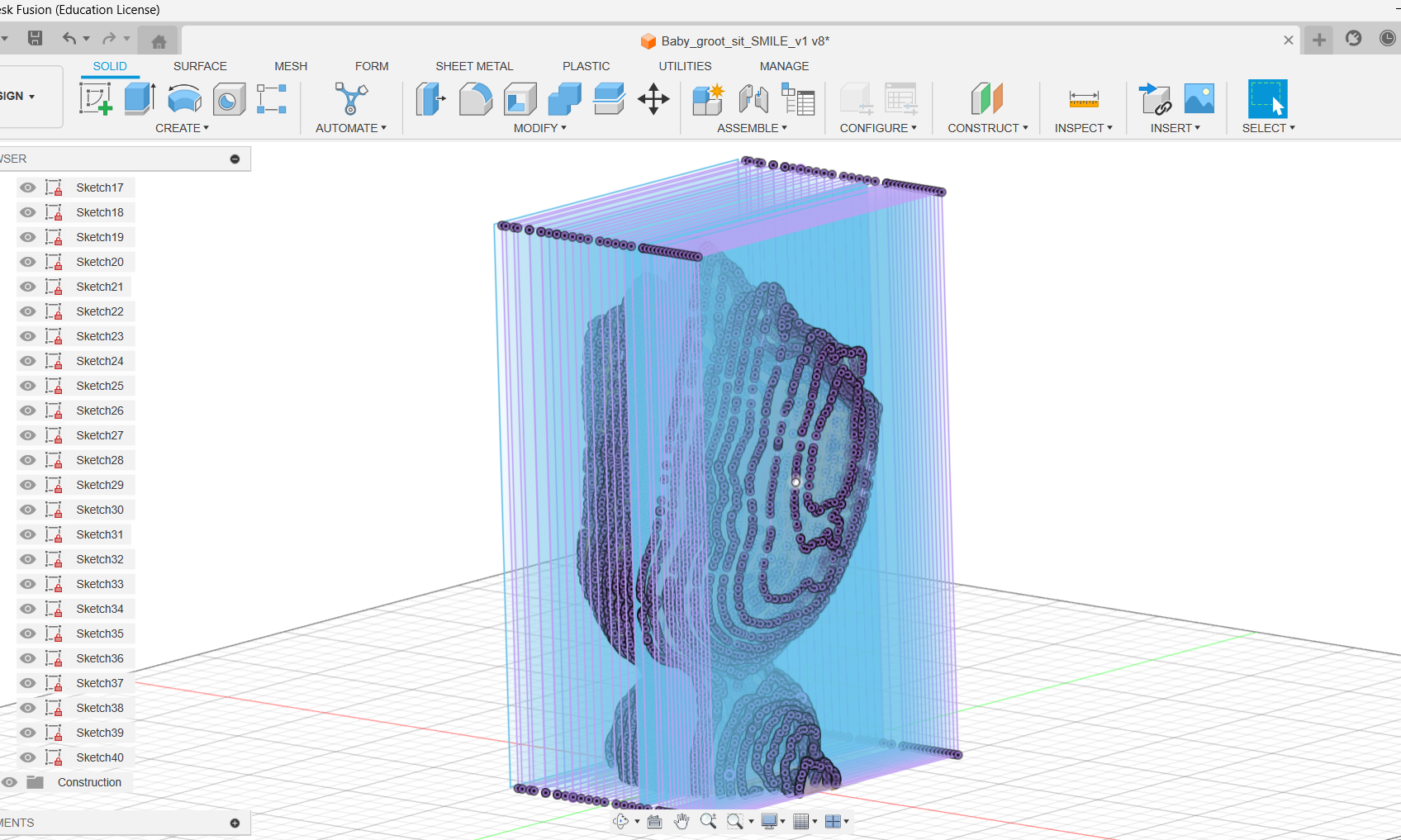This screenshot has width=1401, height=840.
Task: Switch to the SHEET METAL tab
Action: click(474, 66)
